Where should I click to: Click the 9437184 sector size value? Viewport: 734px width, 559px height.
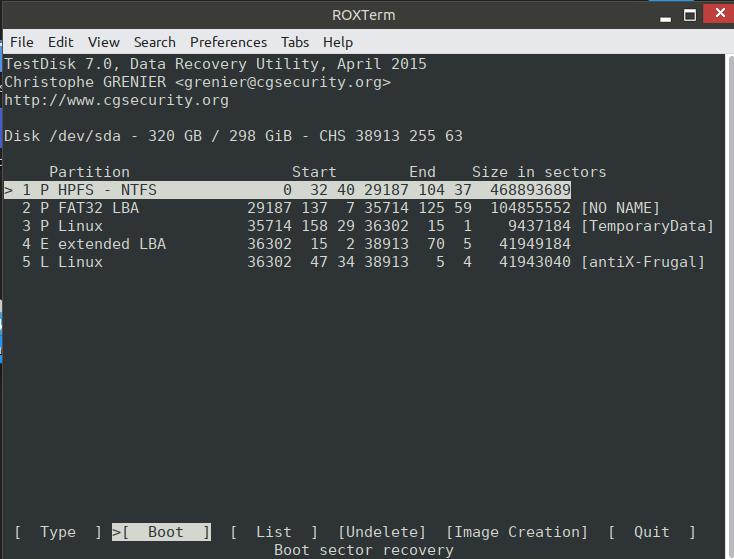click(x=539, y=226)
